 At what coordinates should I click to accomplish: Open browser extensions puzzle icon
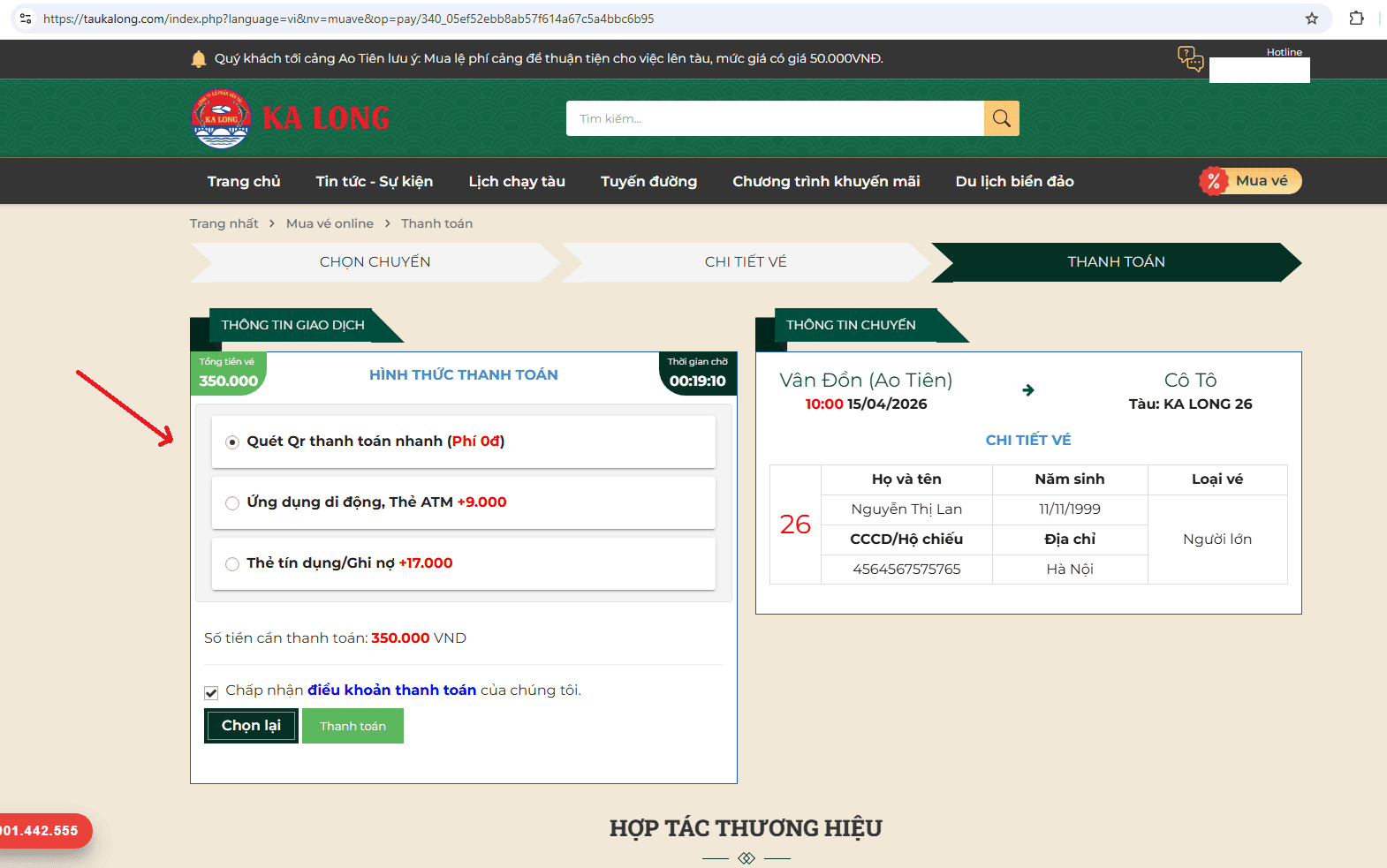1356,19
